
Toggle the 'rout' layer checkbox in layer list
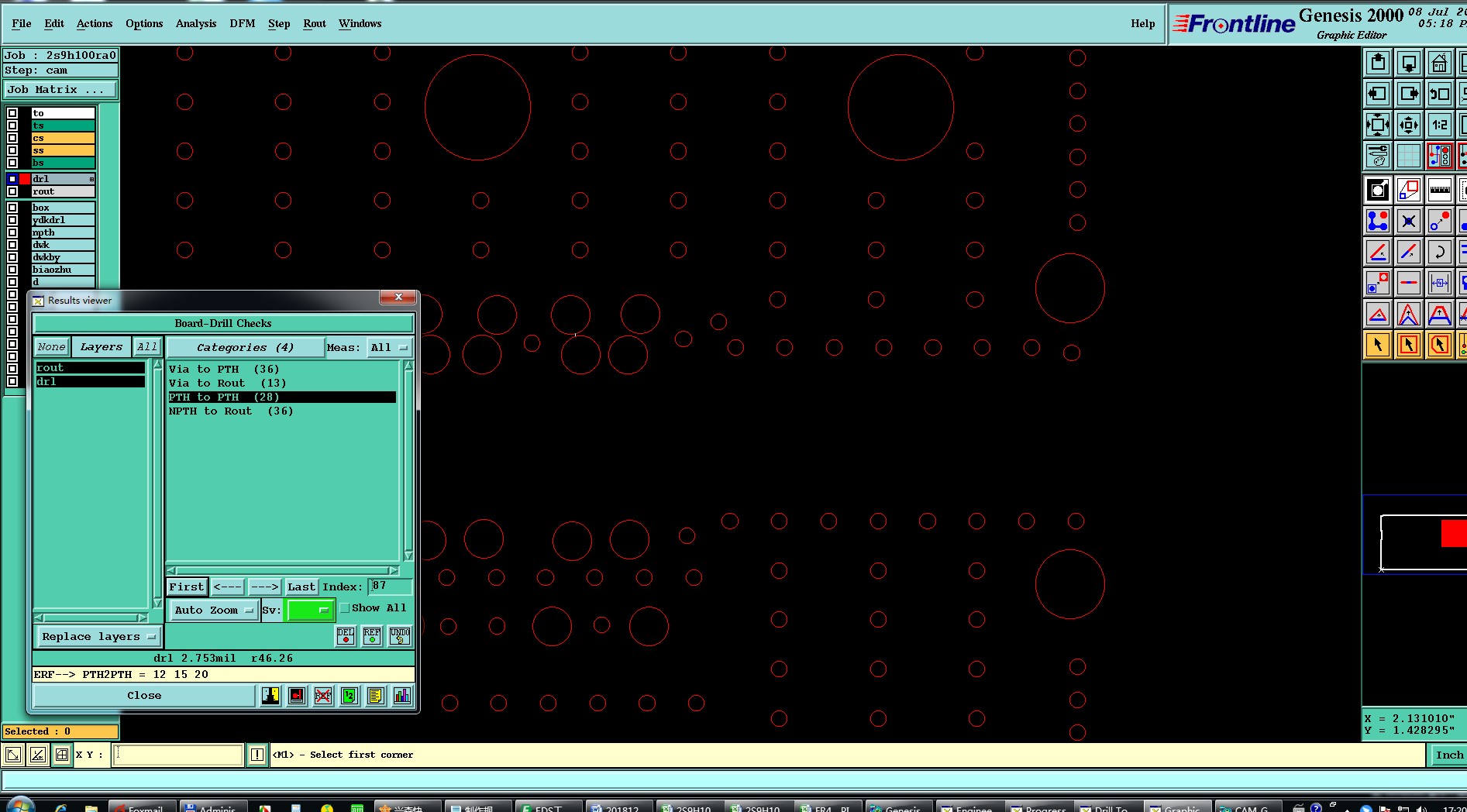click(x=12, y=191)
